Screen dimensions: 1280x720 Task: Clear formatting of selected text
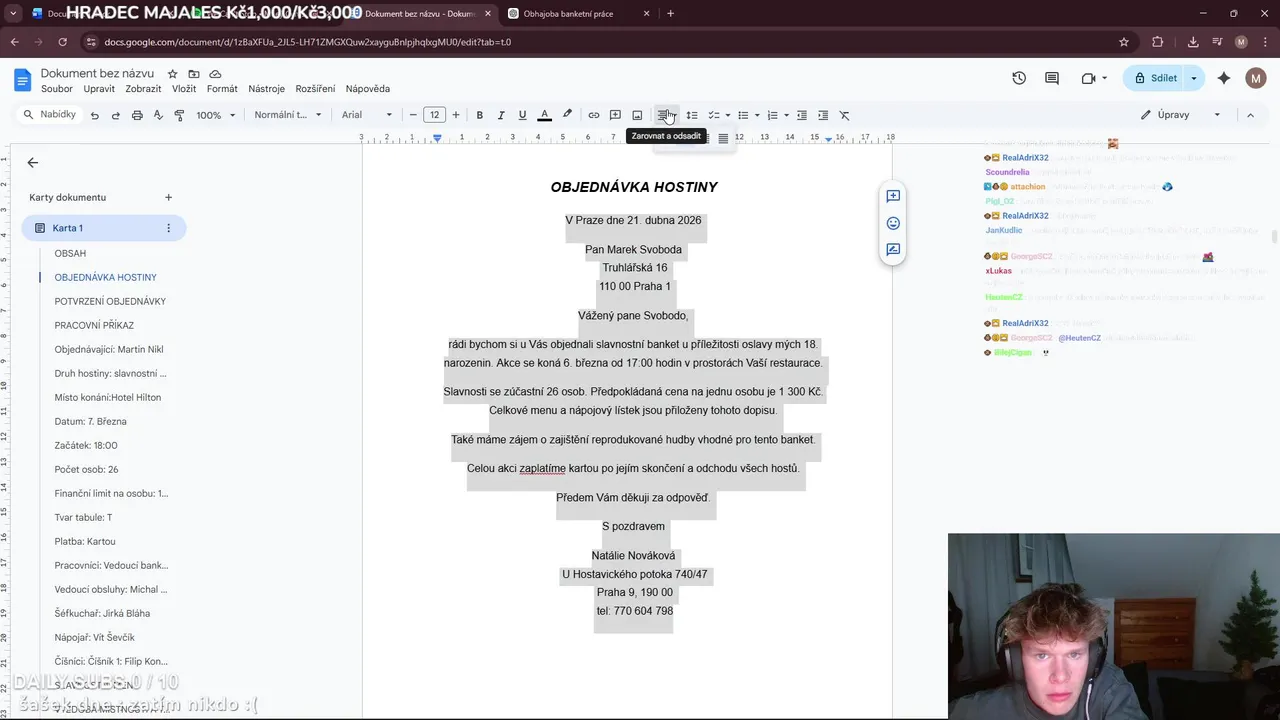[x=845, y=115]
